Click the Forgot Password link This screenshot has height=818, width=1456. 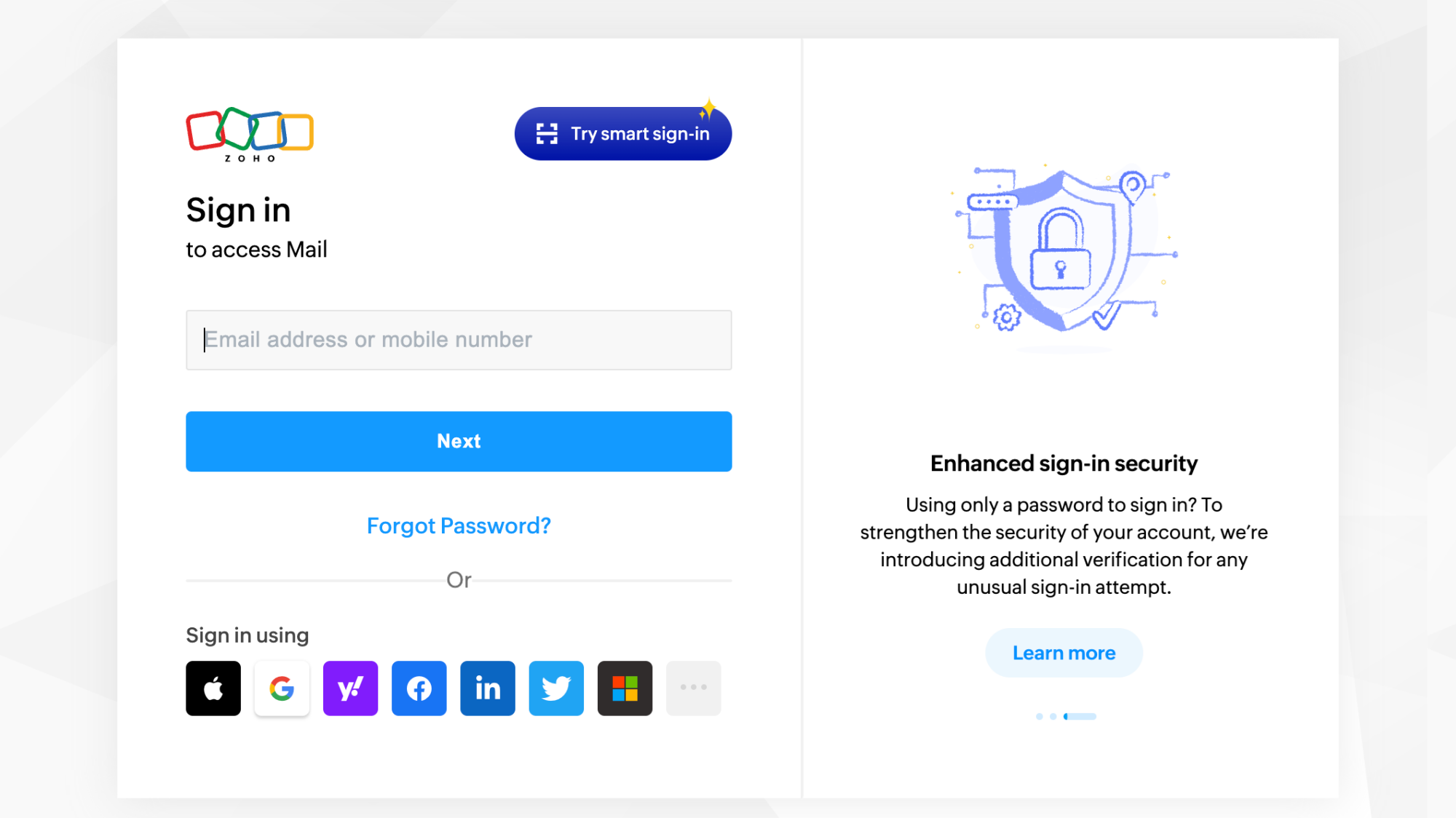tap(459, 525)
